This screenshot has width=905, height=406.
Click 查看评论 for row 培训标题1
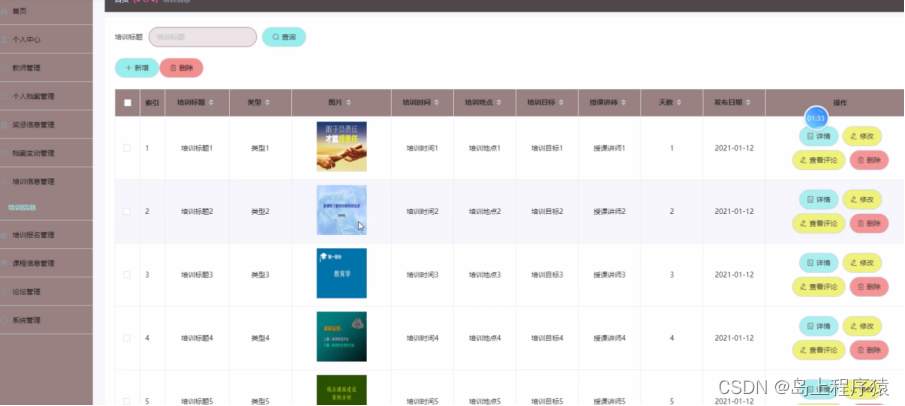819,160
